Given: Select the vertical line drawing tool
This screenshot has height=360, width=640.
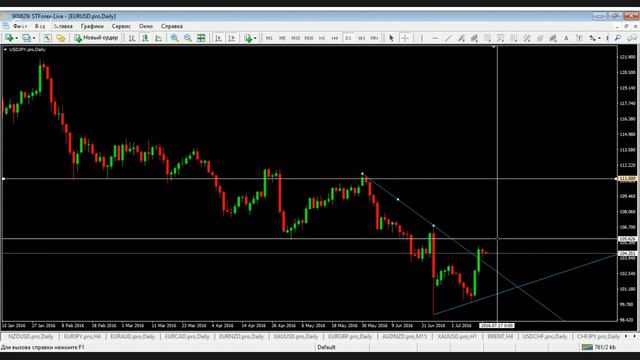Looking at the screenshot, I should [422, 38].
